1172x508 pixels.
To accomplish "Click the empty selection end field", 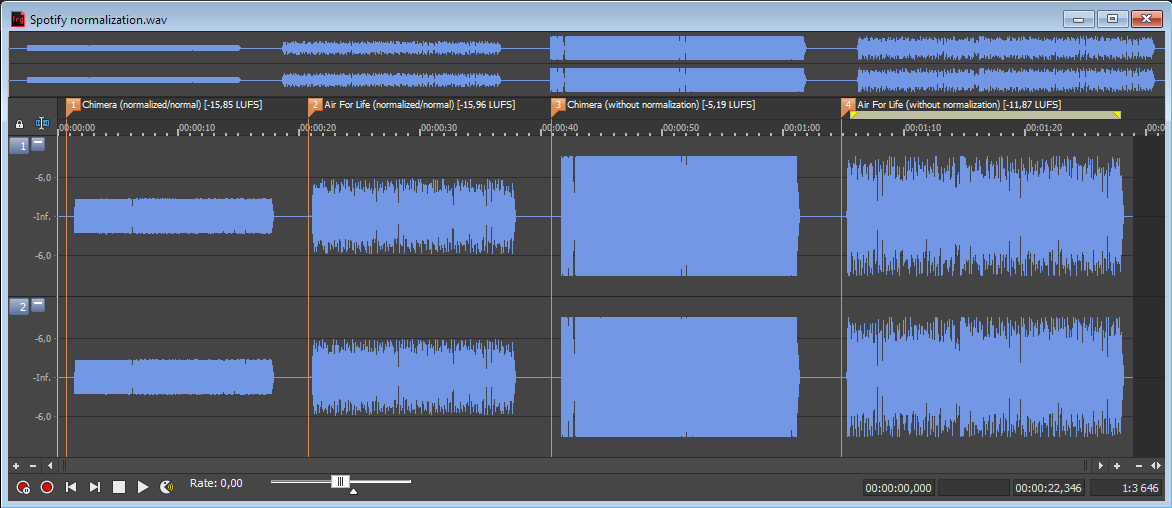I will click(973, 488).
